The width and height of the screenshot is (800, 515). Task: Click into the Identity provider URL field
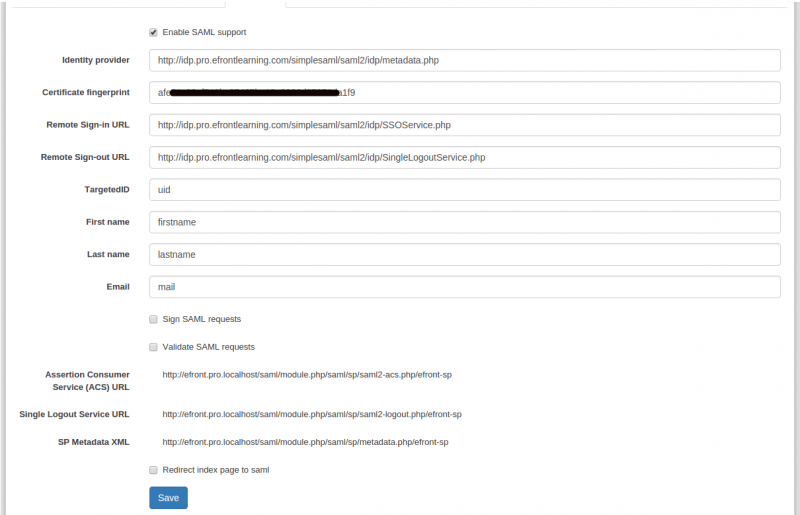coord(464,60)
